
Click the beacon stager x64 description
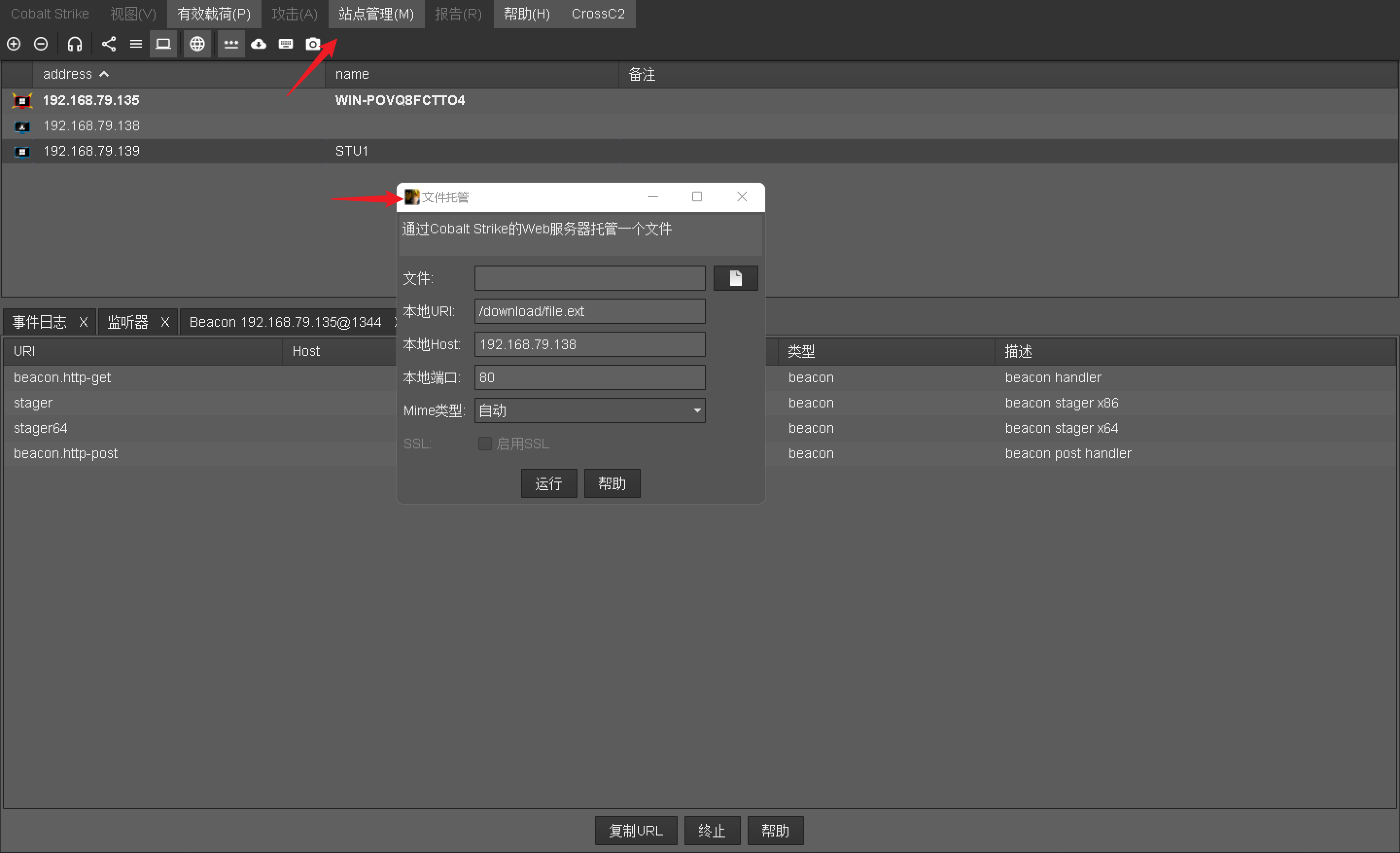[1061, 428]
